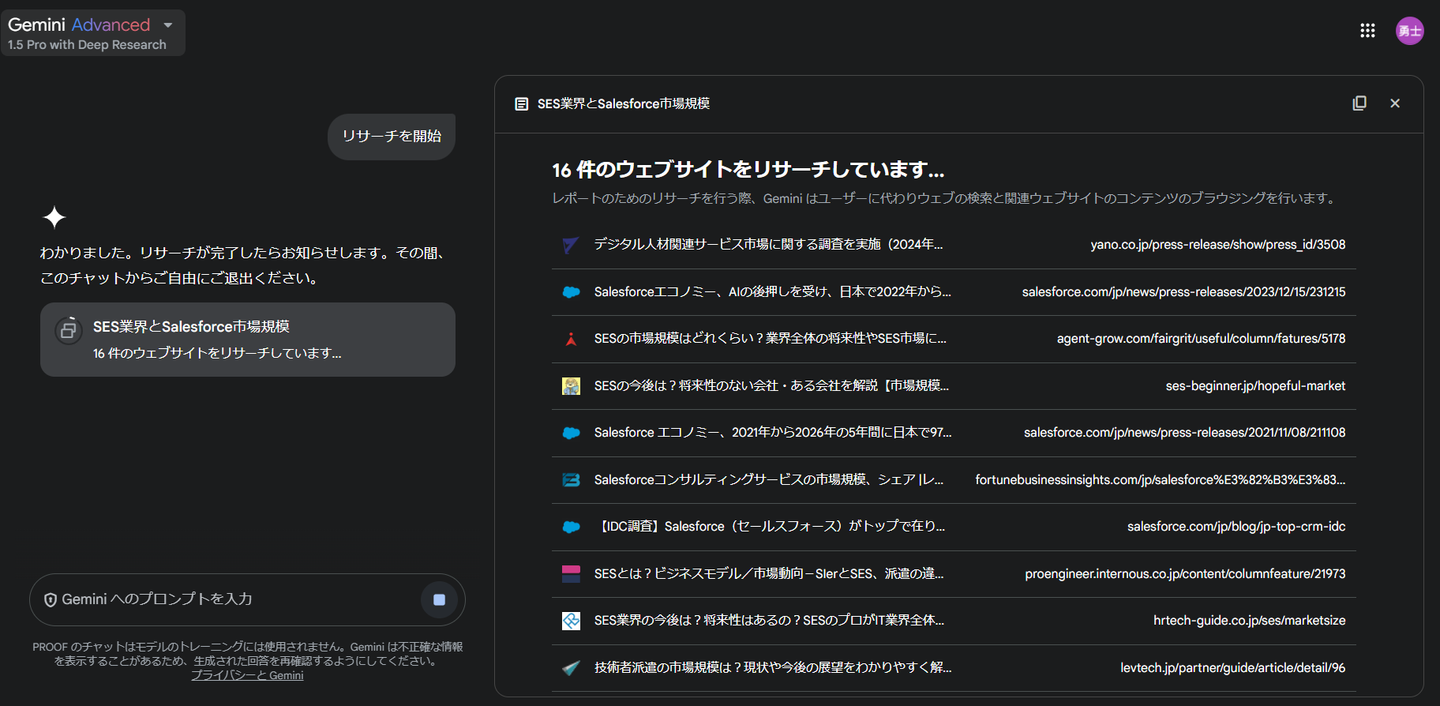
Task: Expand the Gemini Advanced model dropdown
Action: coord(168,25)
